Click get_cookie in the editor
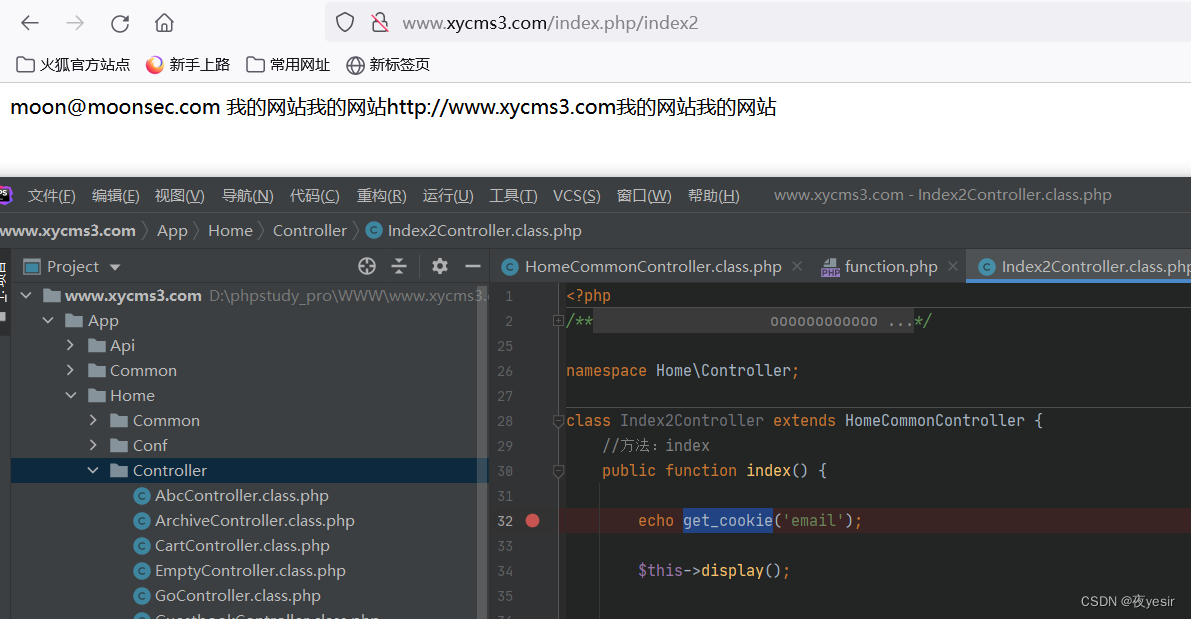The width and height of the screenshot is (1191, 619). [727, 521]
